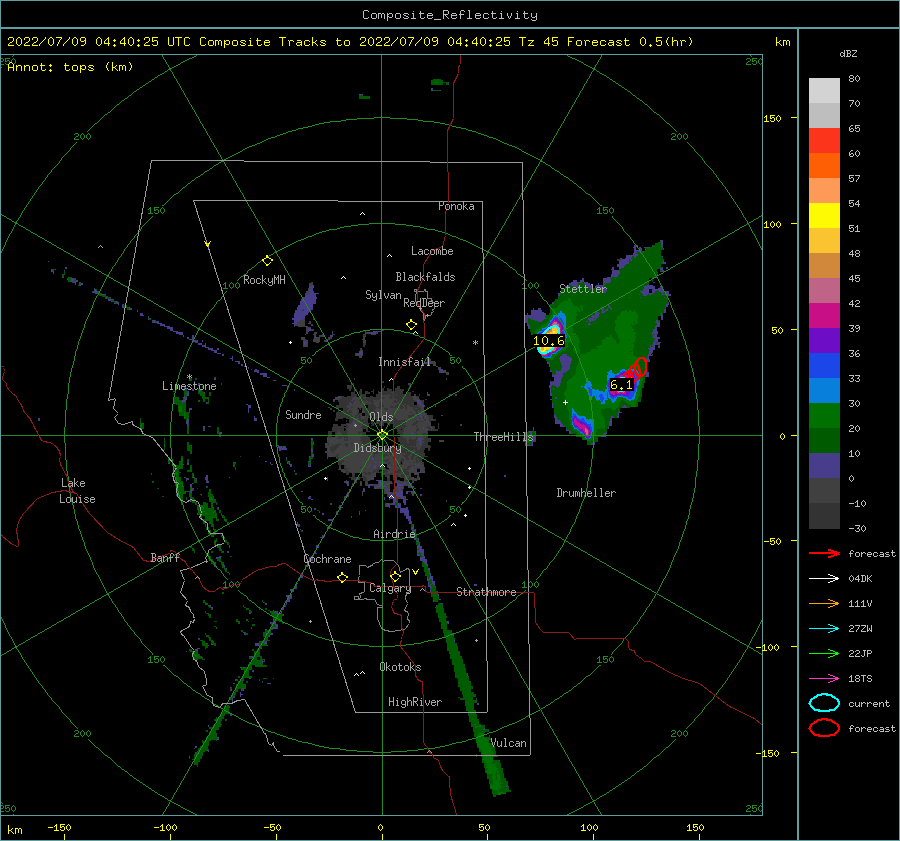Click the Okotoks label
The height and width of the screenshot is (841, 900).
point(400,666)
